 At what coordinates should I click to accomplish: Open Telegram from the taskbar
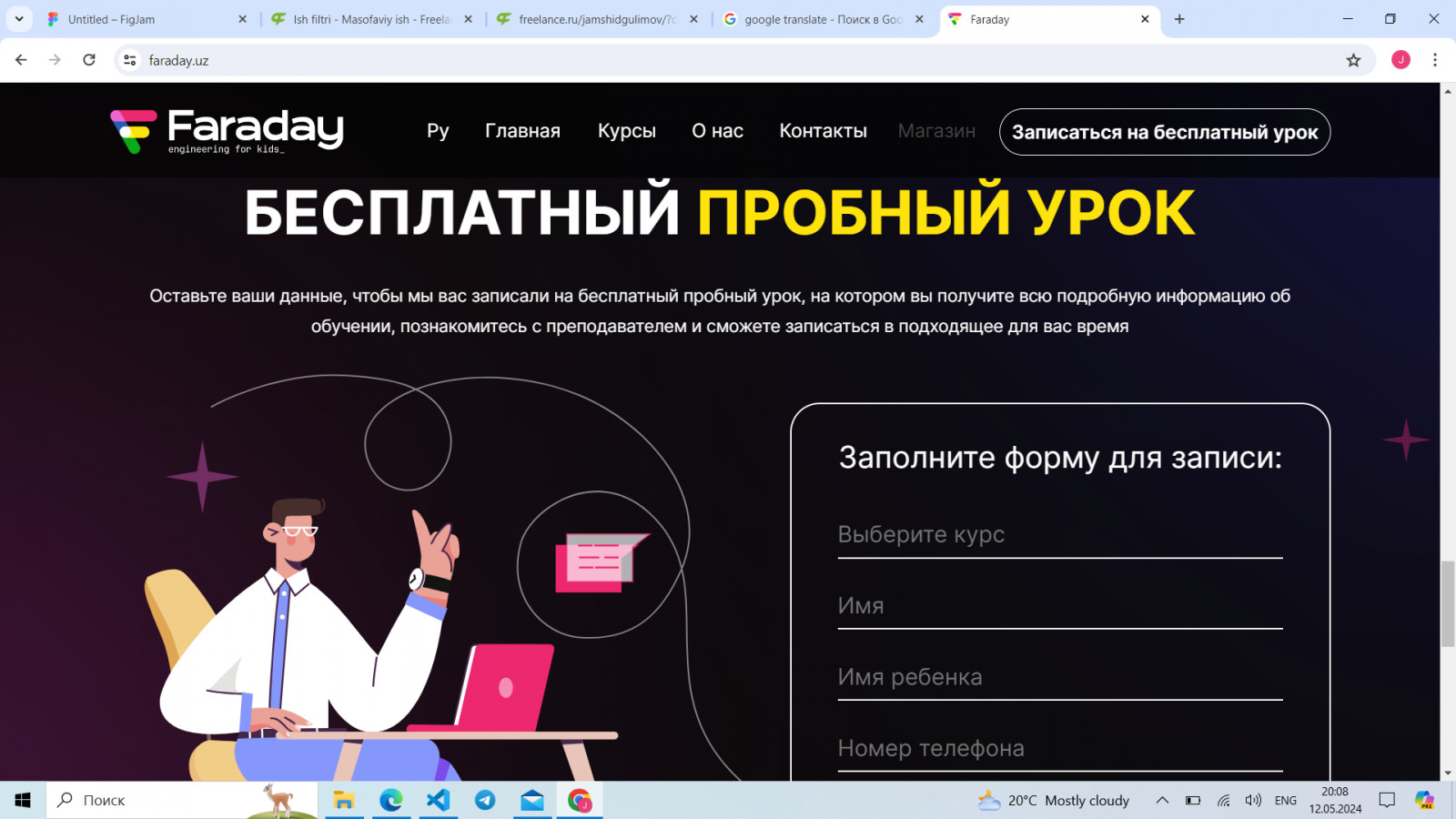point(485,800)
